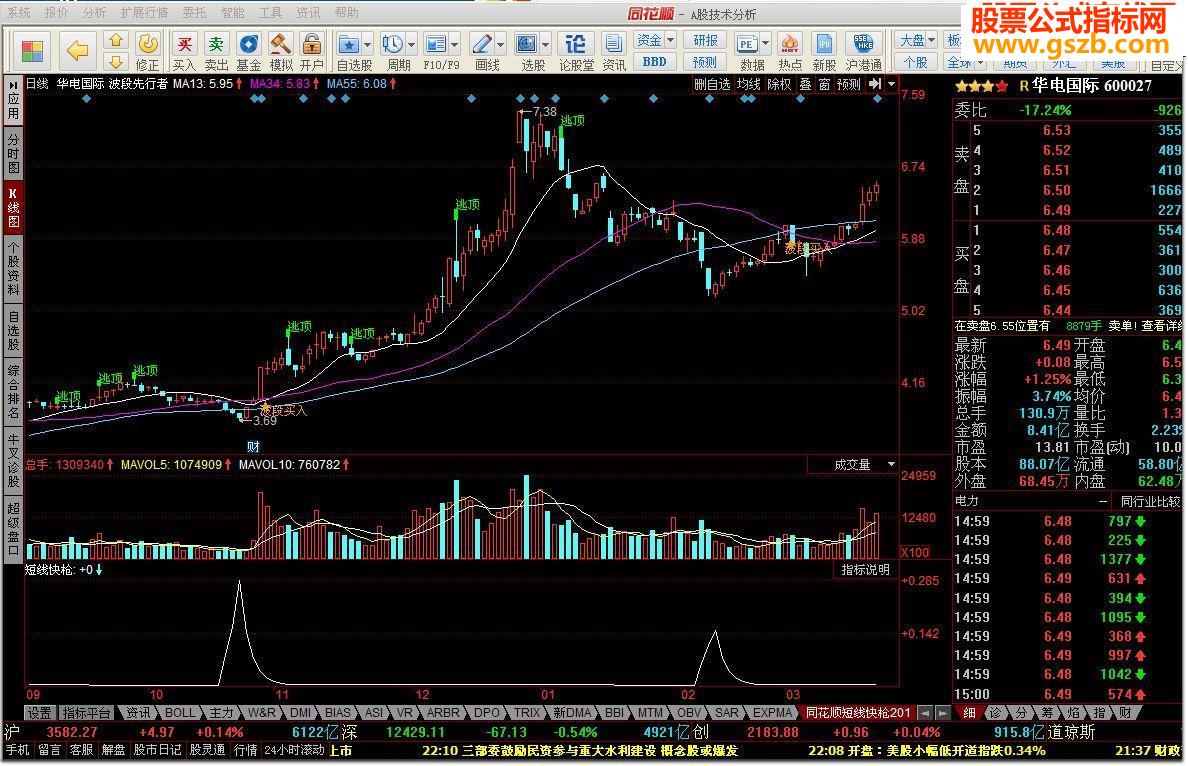Click 同行业比较 link in quote panel
Screen dimensions: 1188x766
coord(1150,501)
